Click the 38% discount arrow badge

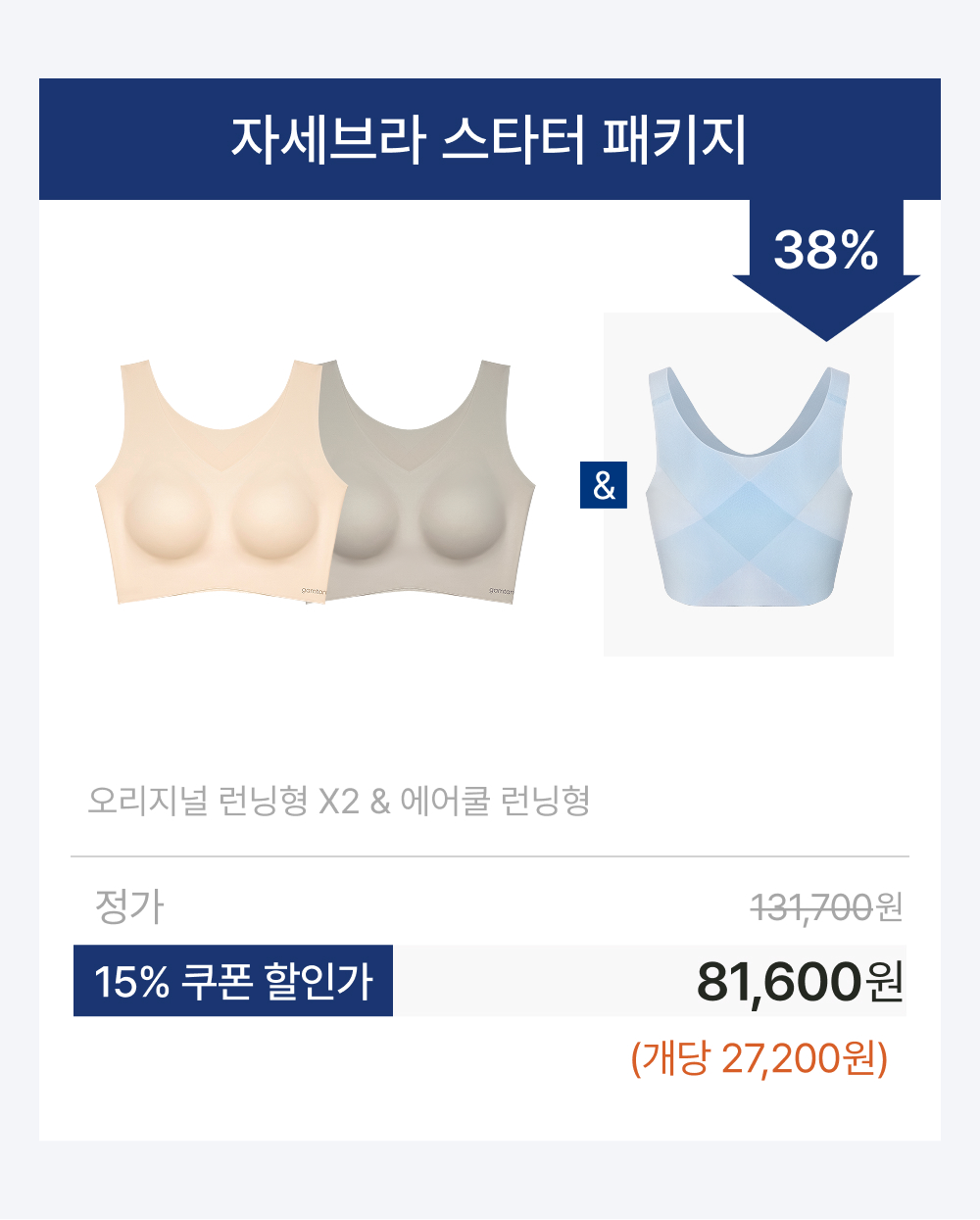click(x=826, y=267)
